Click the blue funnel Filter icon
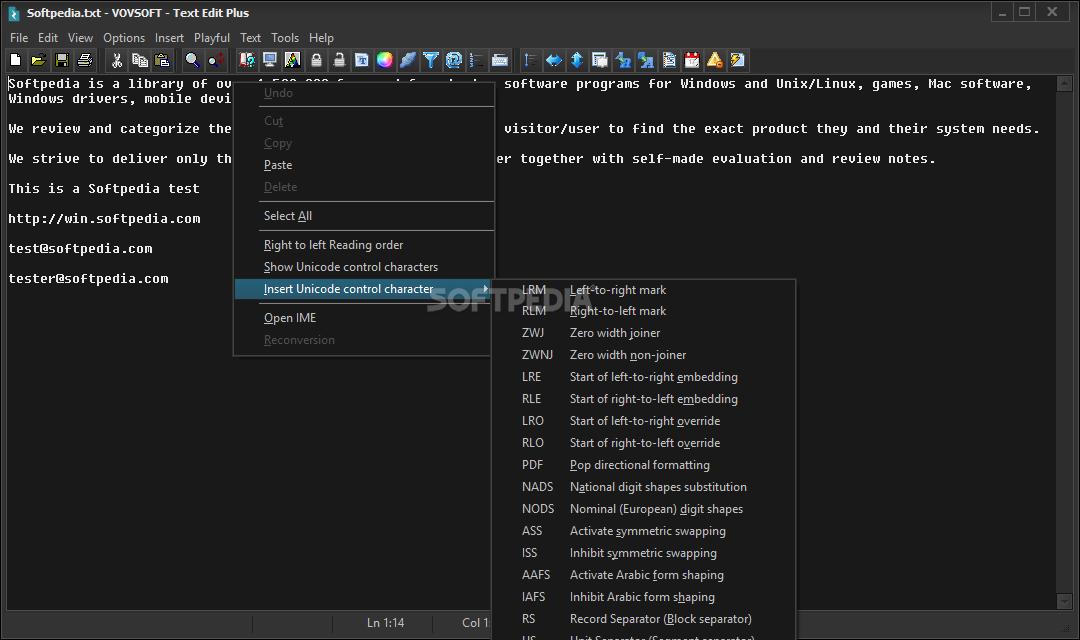This screenshot has height=640, width=1080. coord(431,61)
